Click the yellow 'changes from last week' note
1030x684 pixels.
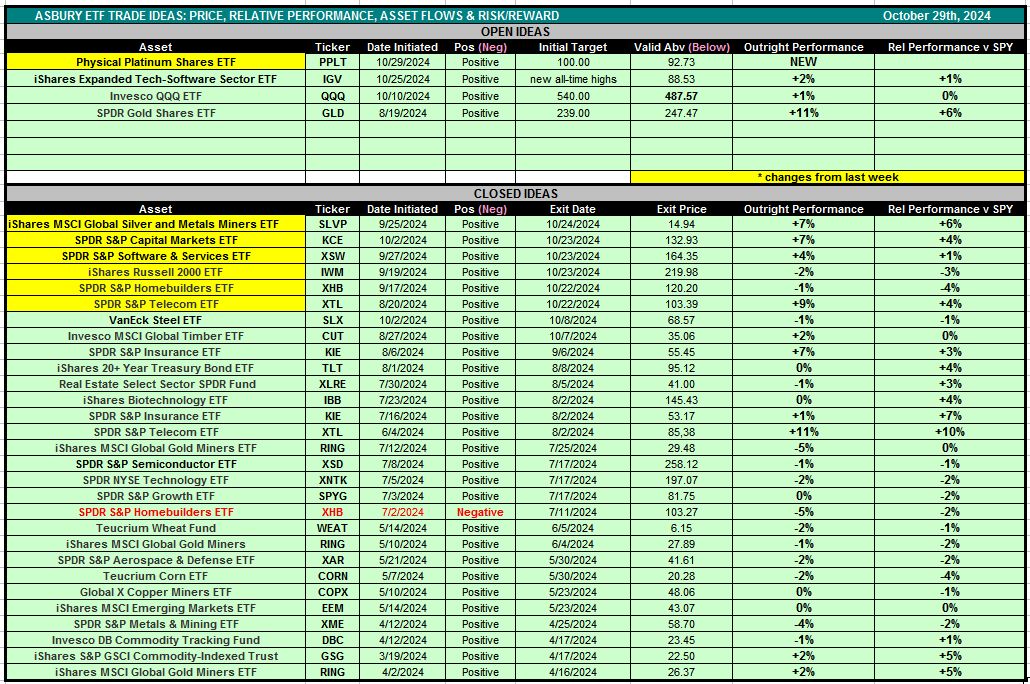(827, 177)
